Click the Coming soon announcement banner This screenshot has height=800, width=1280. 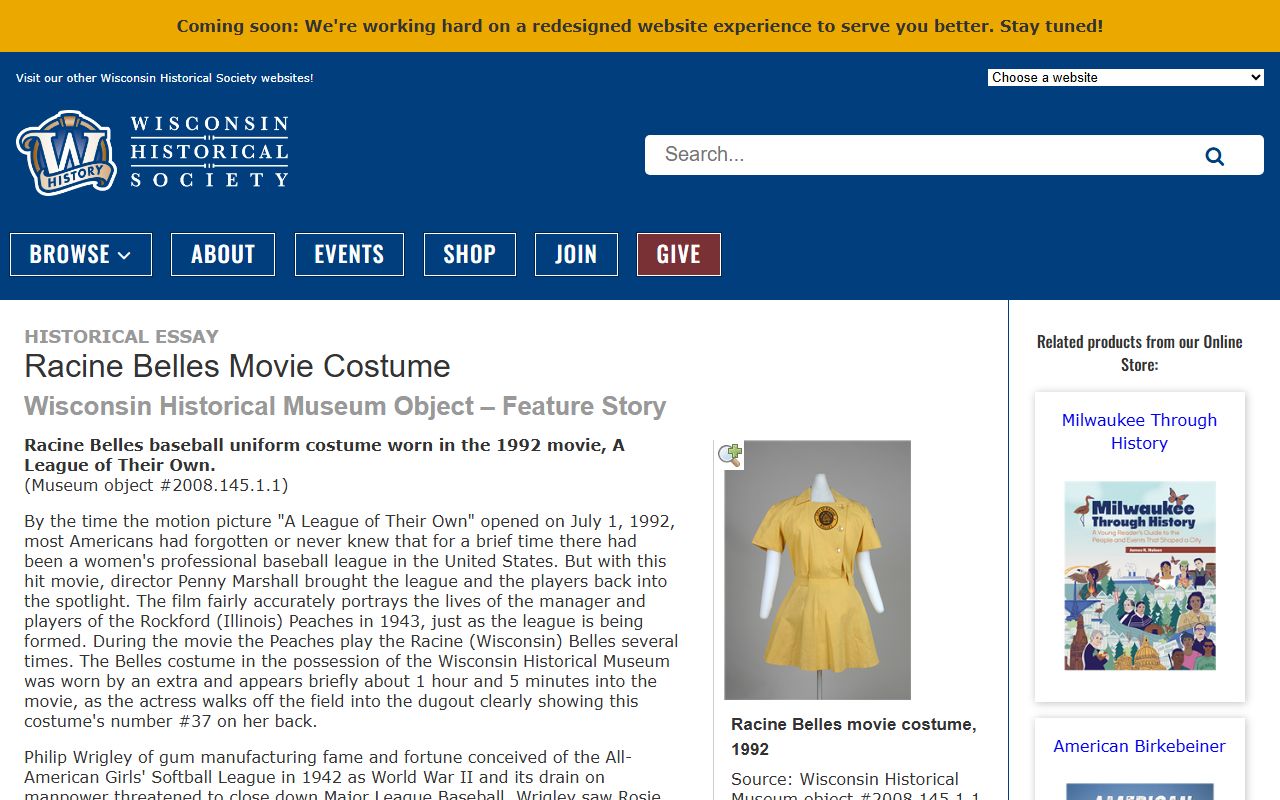640,26
